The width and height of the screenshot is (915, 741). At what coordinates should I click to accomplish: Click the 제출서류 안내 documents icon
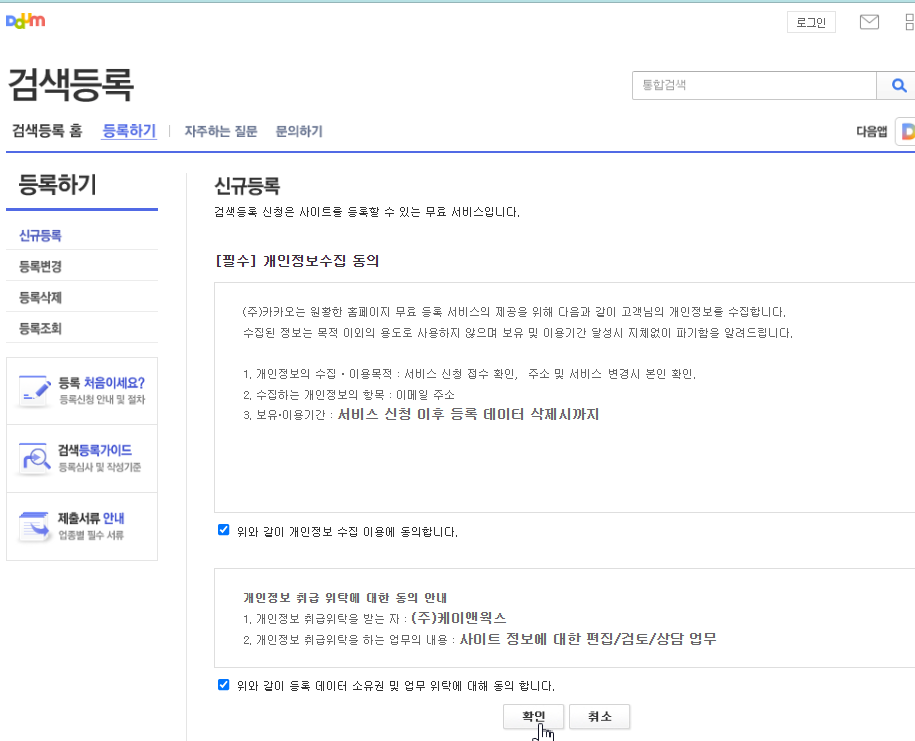[34, 527]
